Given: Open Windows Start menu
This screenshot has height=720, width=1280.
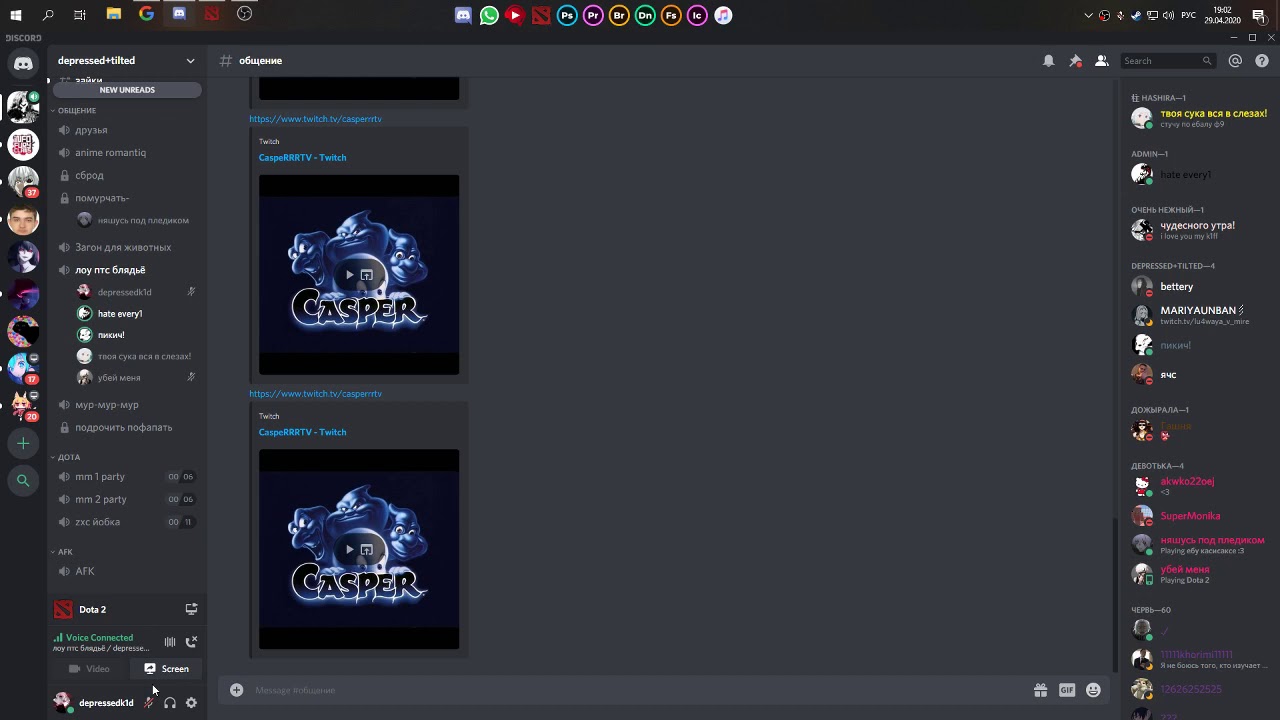Looking at the screenshot, I should pyautogui.click(x=15, y=15).
